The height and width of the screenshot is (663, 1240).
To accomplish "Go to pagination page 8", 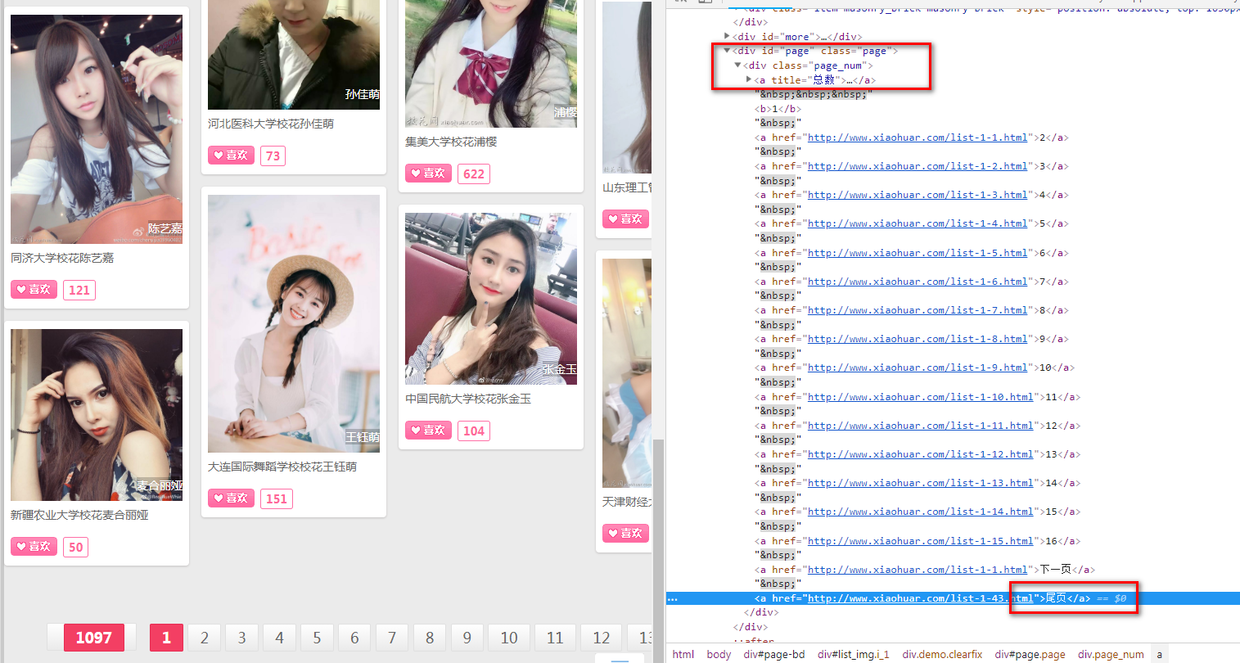I will pos(429,638).
